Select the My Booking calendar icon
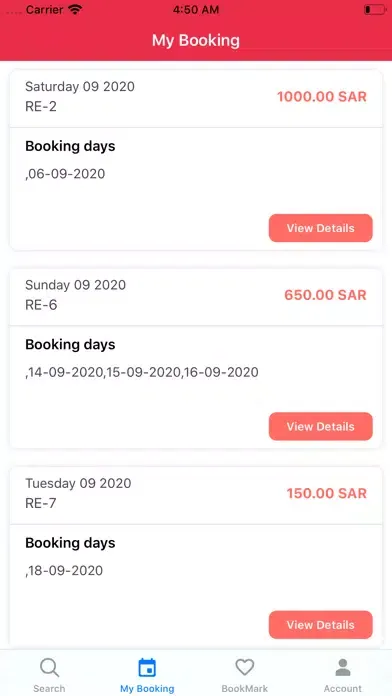The height and width of the screenshot is (696, 392). coord(147,668)
